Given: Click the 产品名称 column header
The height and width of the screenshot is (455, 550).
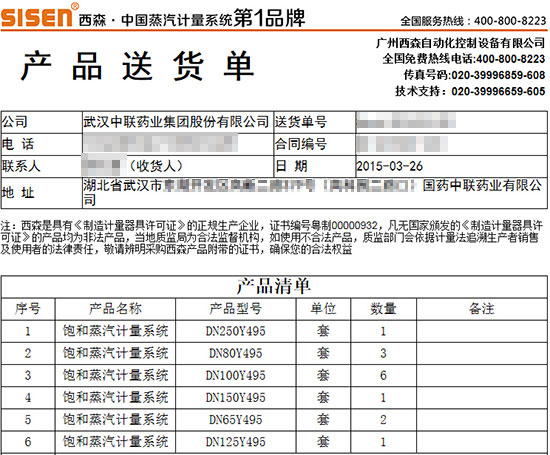Looking at the screenshot, I should coord(115,309).
